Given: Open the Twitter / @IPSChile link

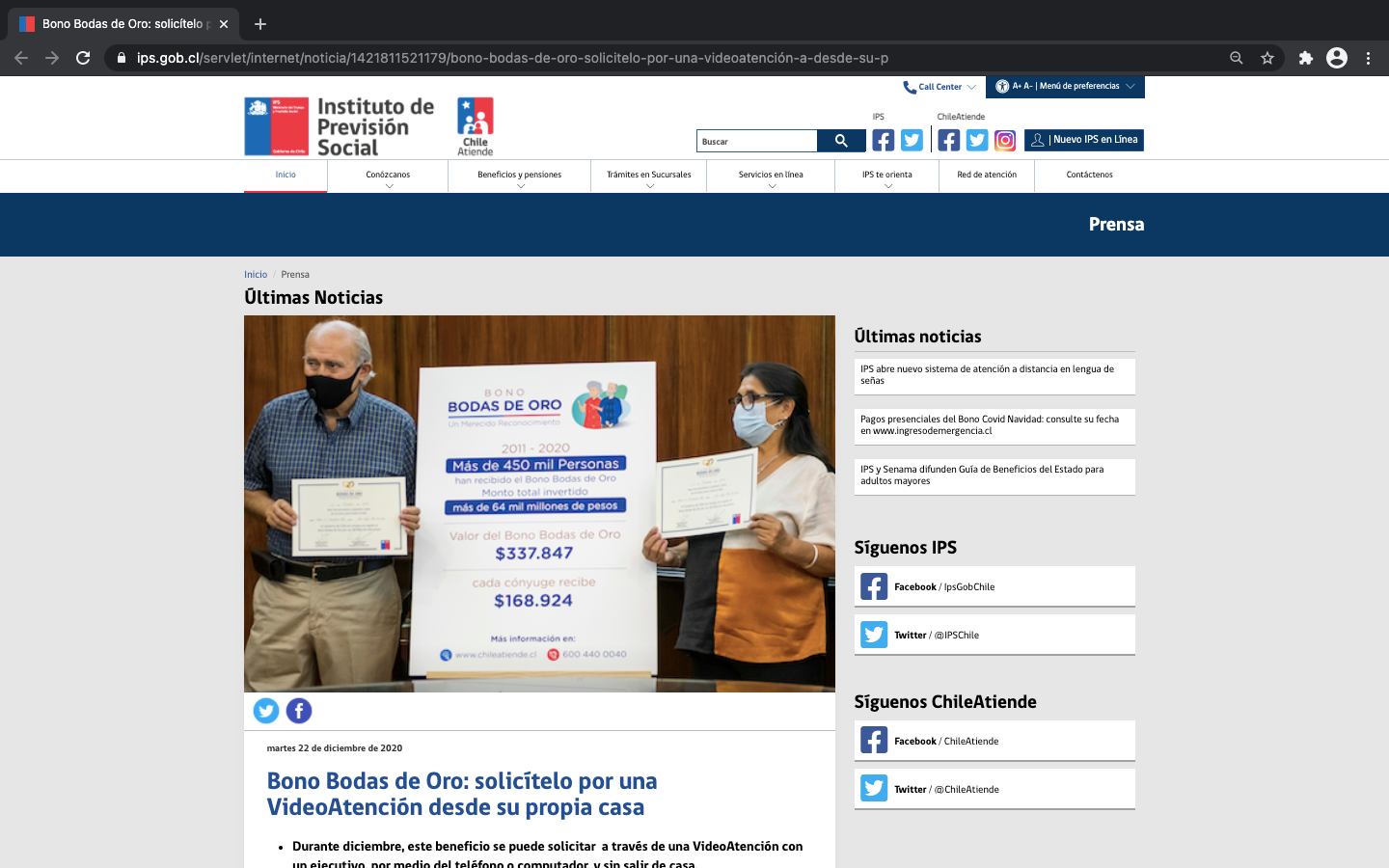Looking at the screenshot, I should pos(994,635).
